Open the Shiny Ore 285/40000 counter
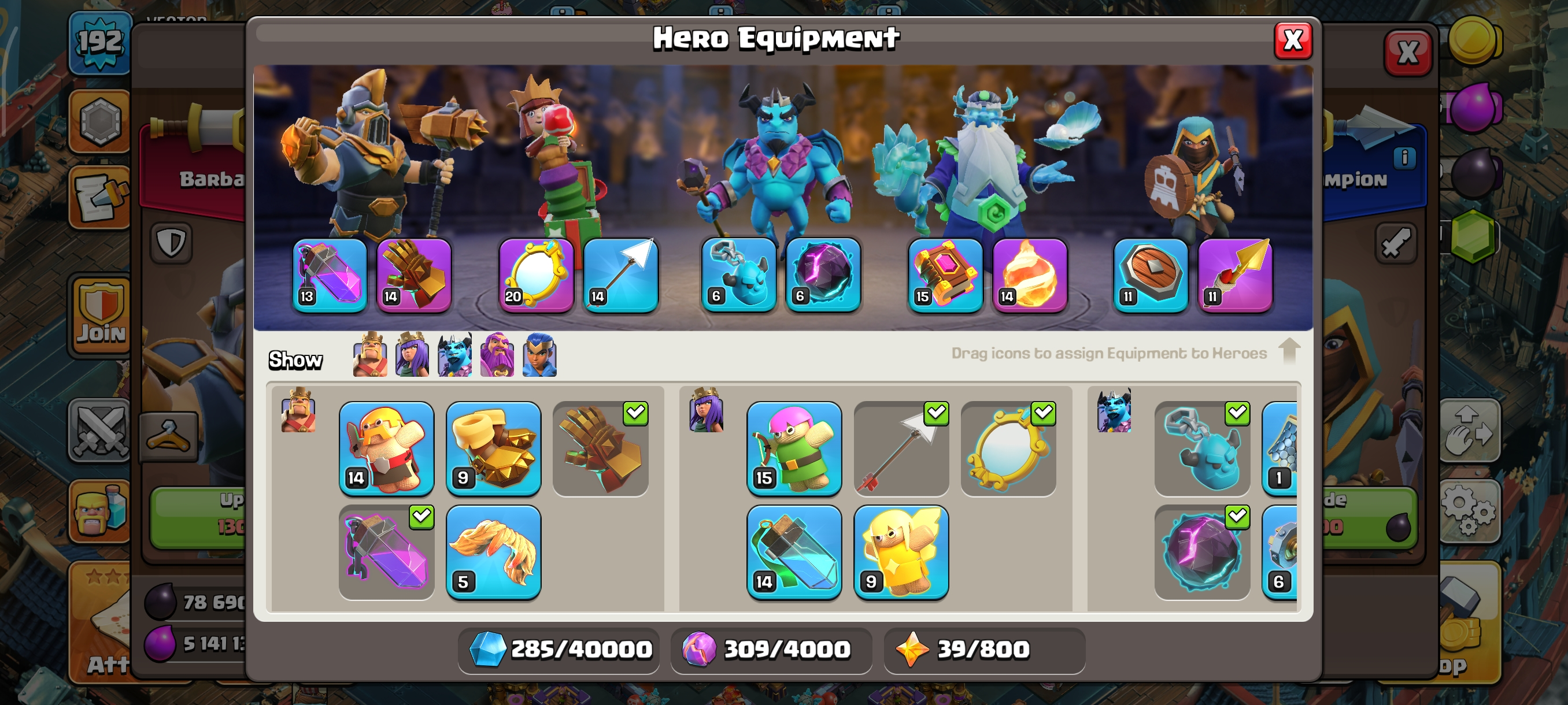Image resolution: width=1568 pixels, height=705 pixels. 559,650
